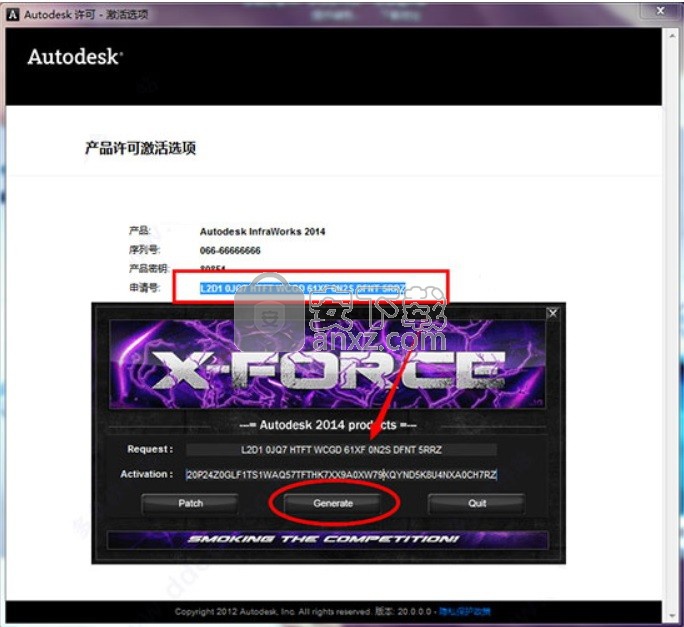Click the copyright 2012 Autodesk text
Image resolution: width=684 pixels, height=627 pixels.
click(273, 611)
